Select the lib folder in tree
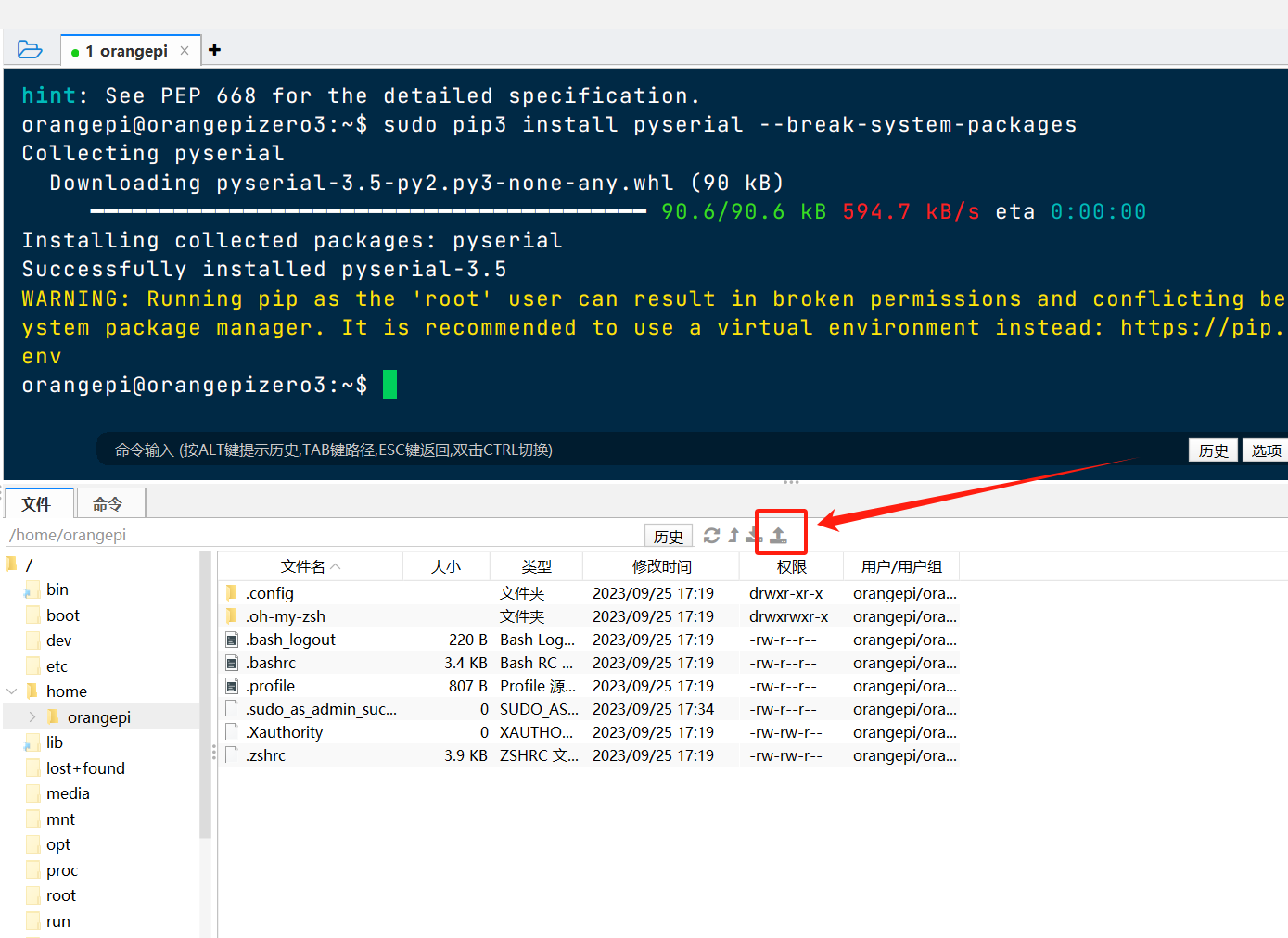The image size is (1288, 938). (55, 742)
